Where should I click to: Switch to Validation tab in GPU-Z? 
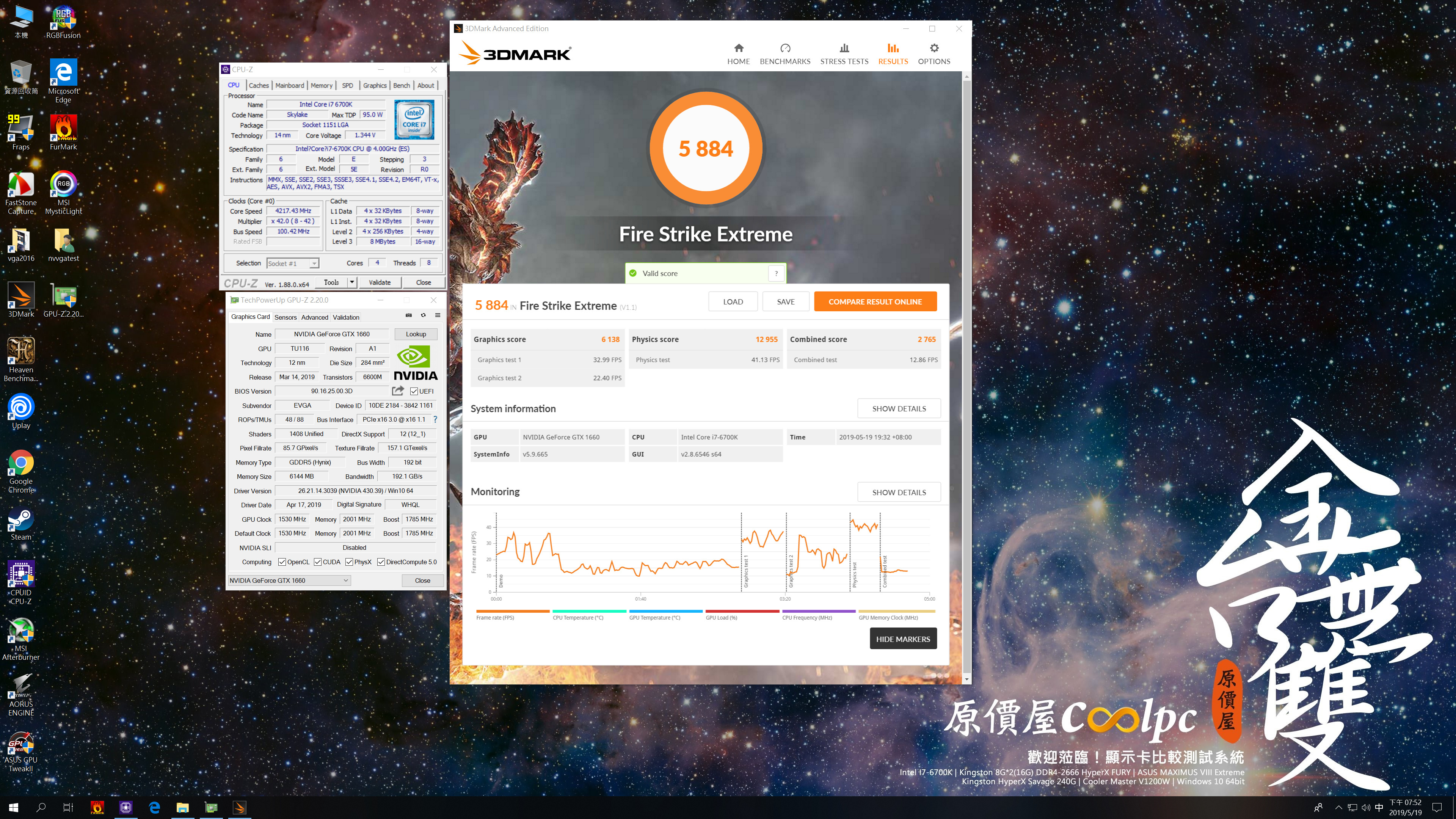[x=346, y=317]
